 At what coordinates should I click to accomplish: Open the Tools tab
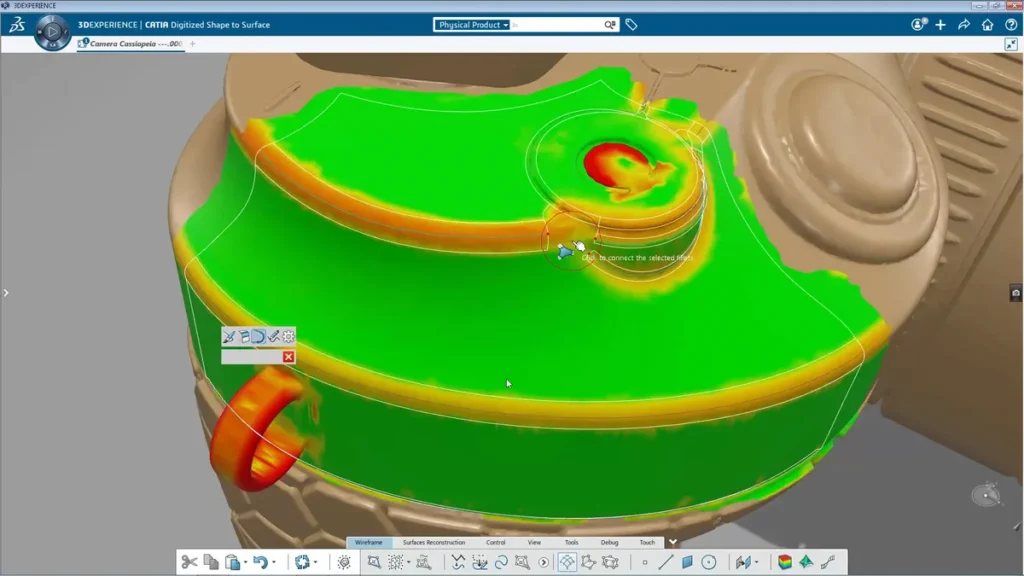tap(571, 542)
